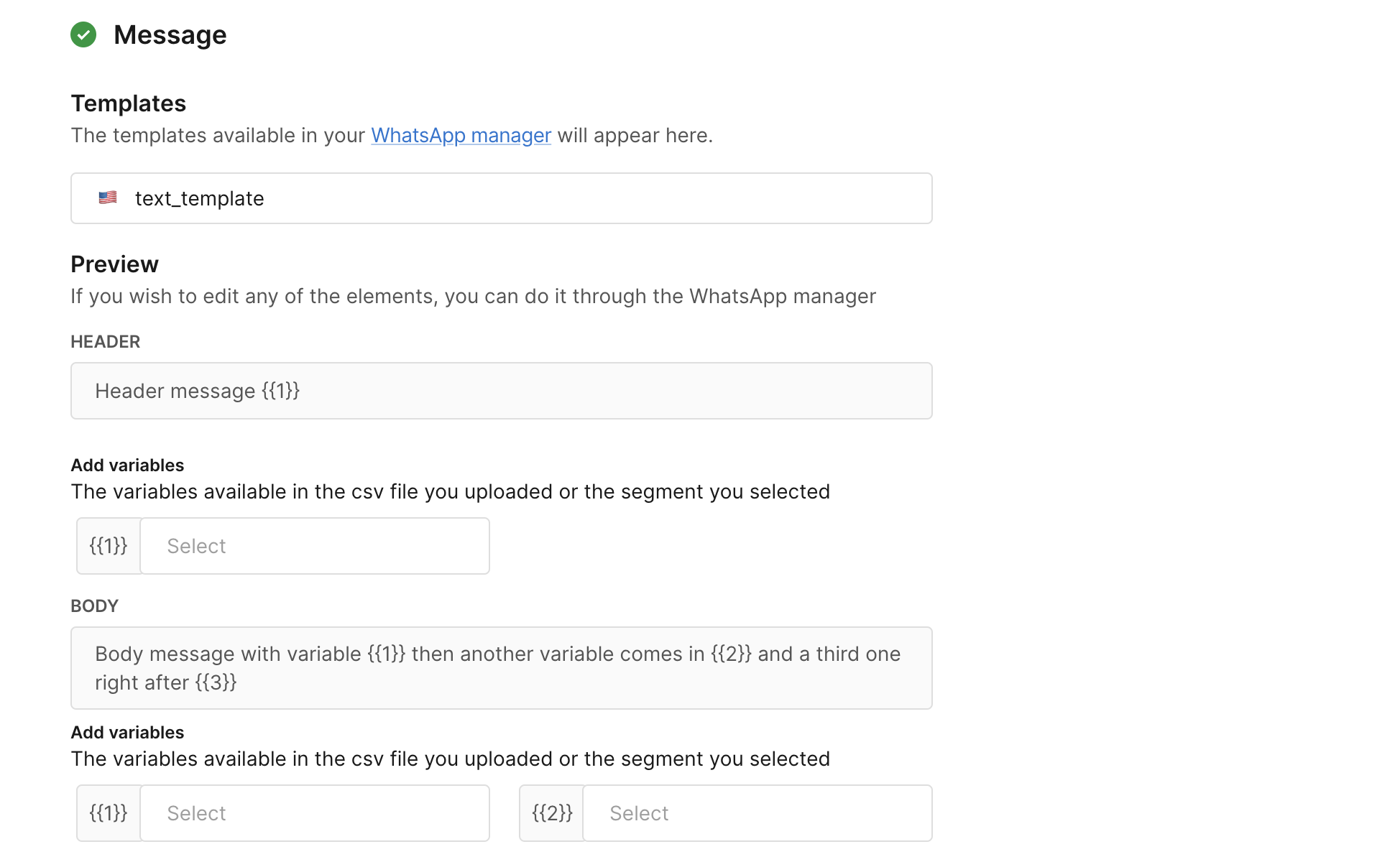The width and height of the screenshot is (1400, 862).
Task: Click the Preview heading
Action: 114,264
